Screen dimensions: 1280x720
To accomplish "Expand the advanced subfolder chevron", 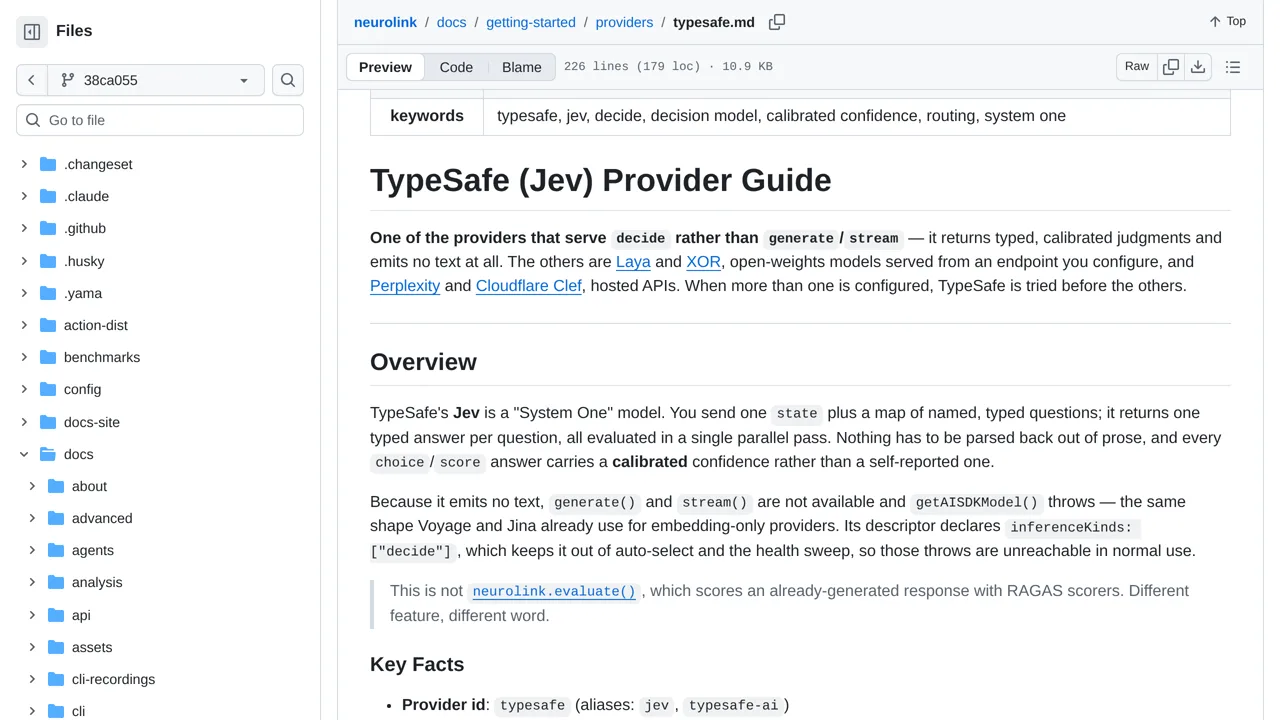I will 32,518.
